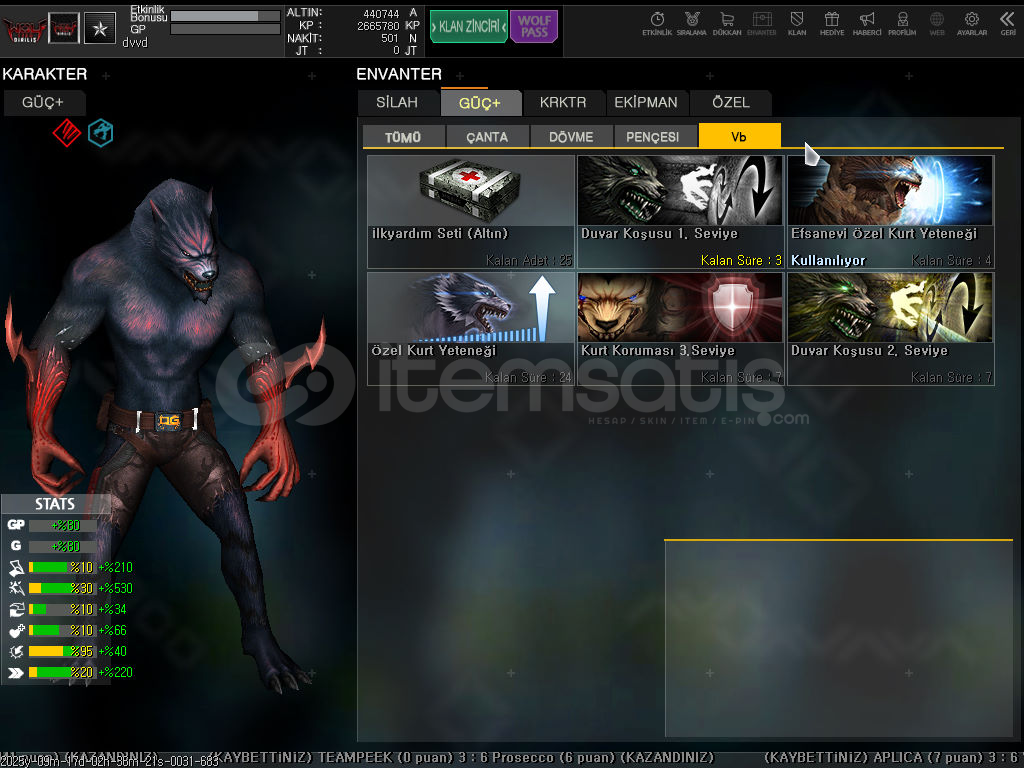Click the Kullanılıyor status label

click(828, 261)
